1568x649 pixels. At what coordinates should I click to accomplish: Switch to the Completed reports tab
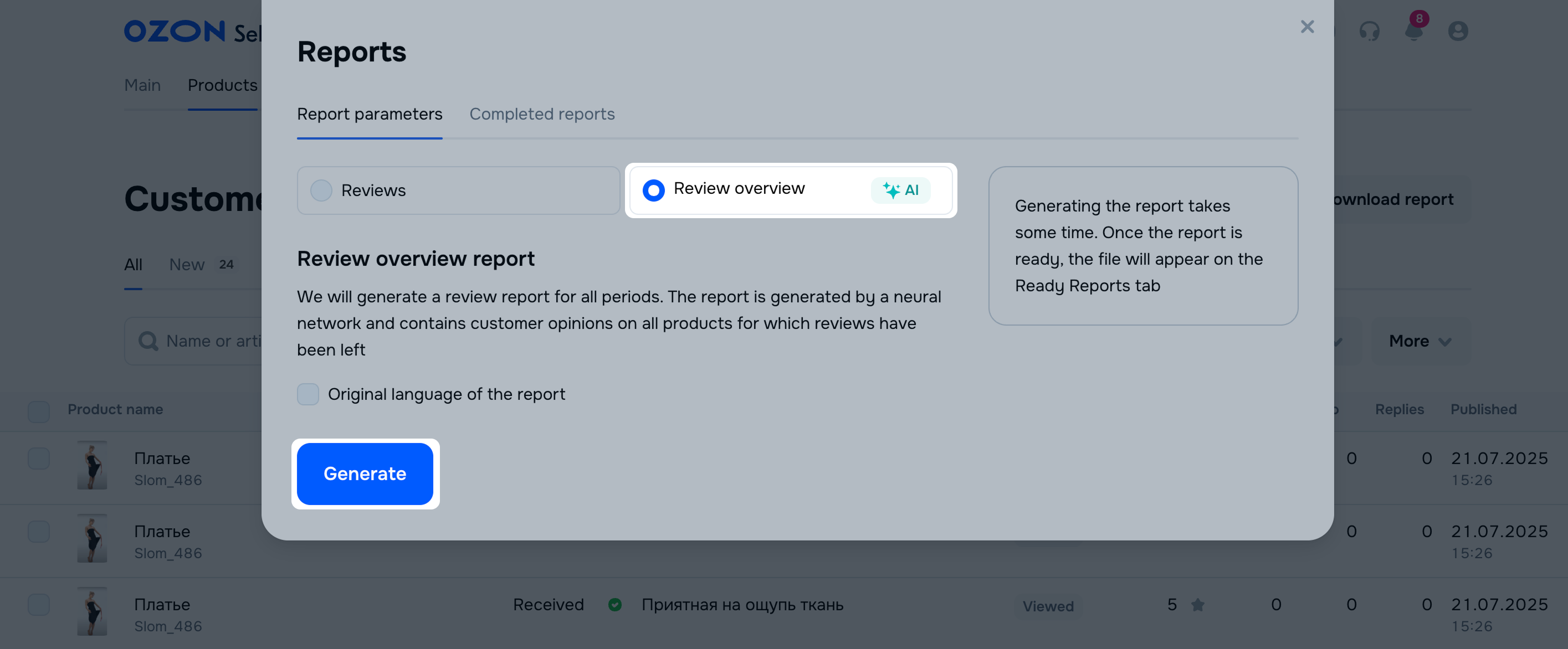pos(542,115)
